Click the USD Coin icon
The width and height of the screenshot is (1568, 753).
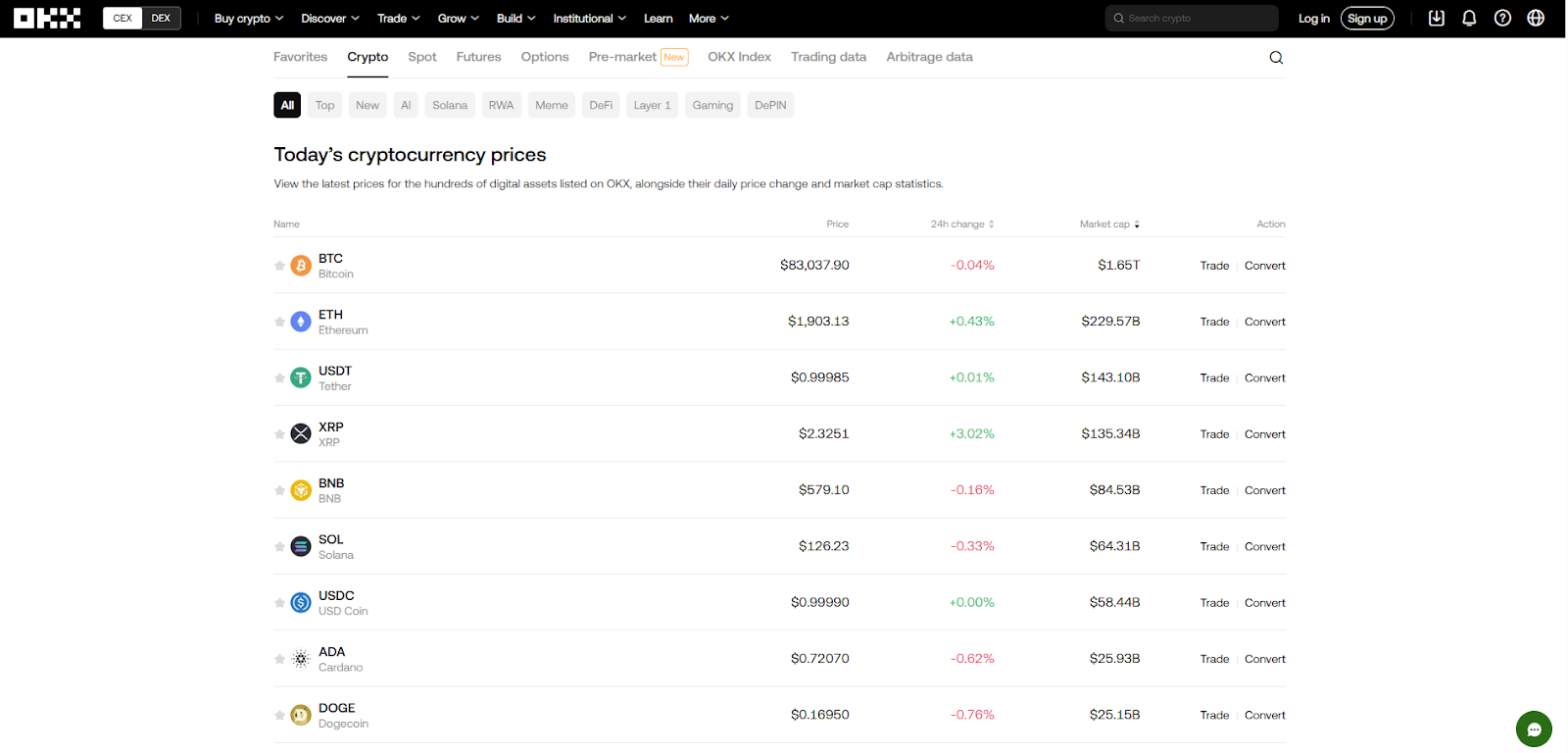click(x=301, y=602)
